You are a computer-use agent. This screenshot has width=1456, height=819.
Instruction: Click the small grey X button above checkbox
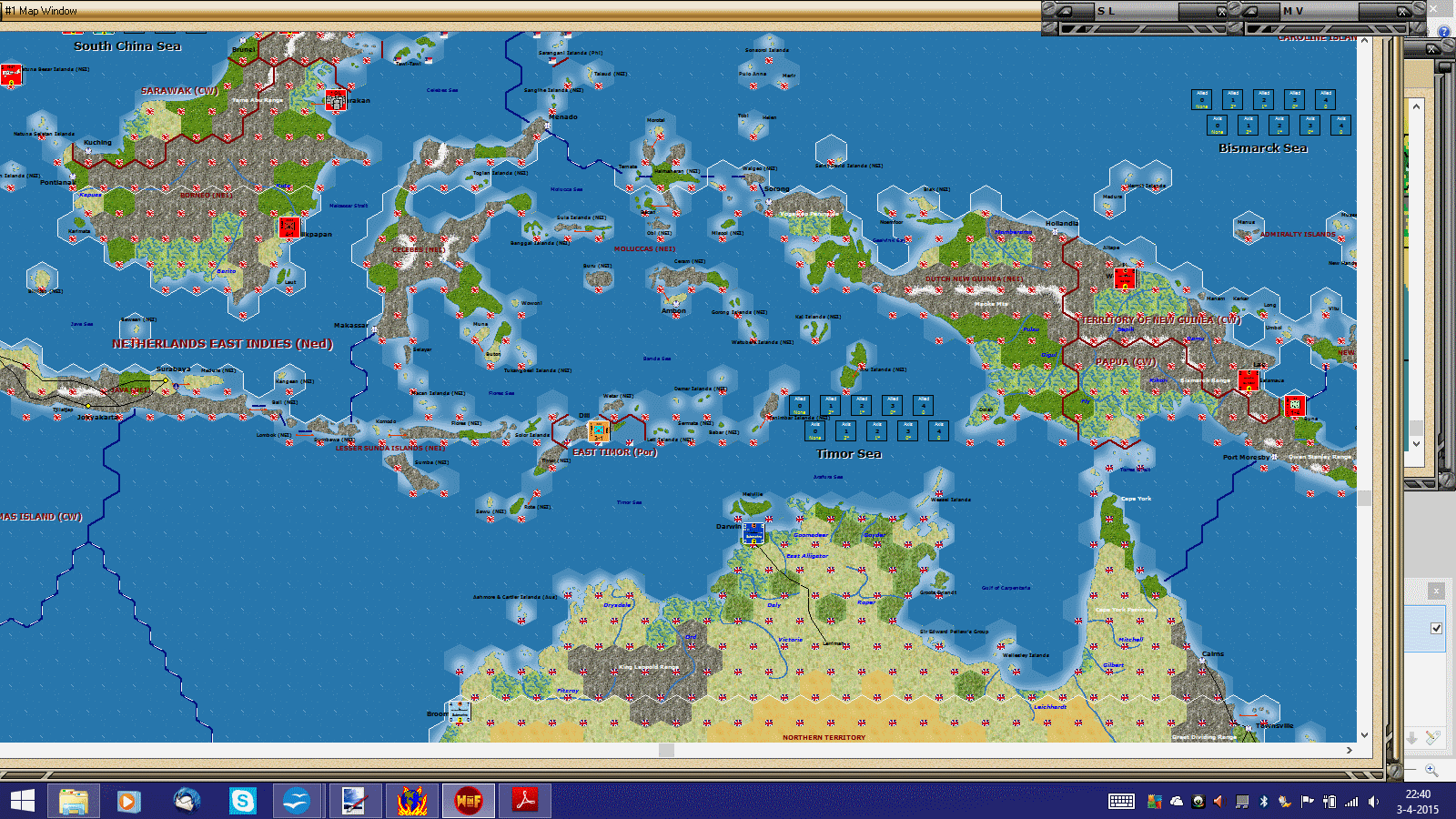(x=1436, y=591)
